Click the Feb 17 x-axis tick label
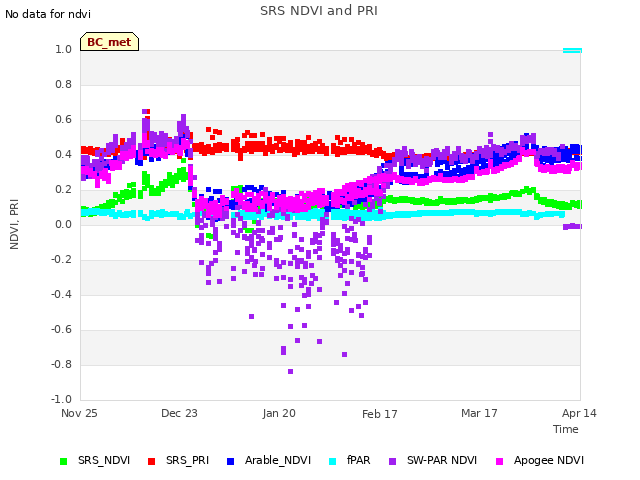The height and width of the screenshot is (480, 640). [x=380, y=414]
